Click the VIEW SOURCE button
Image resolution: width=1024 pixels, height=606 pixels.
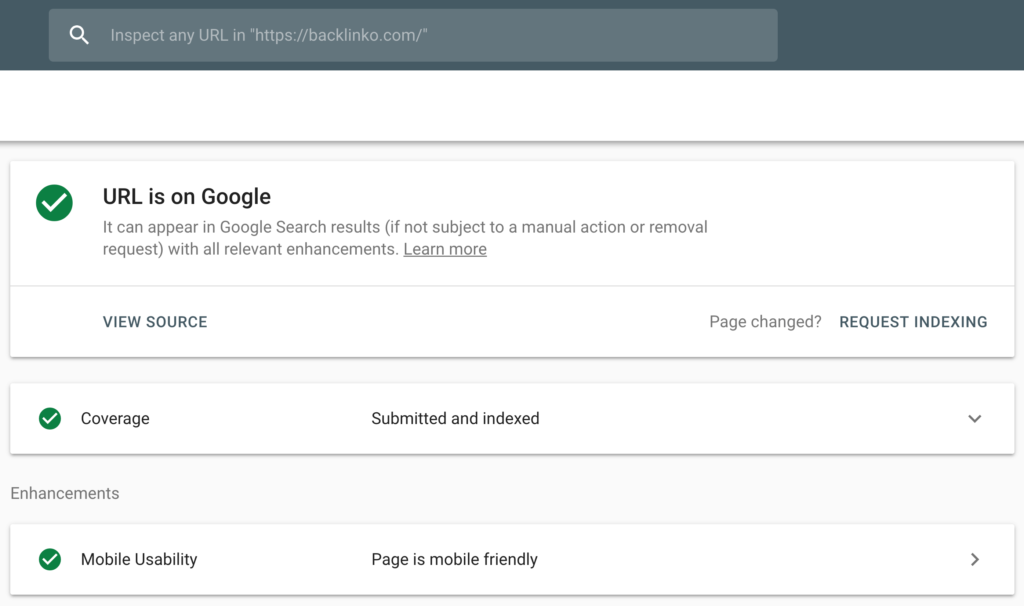click(155, 322)
